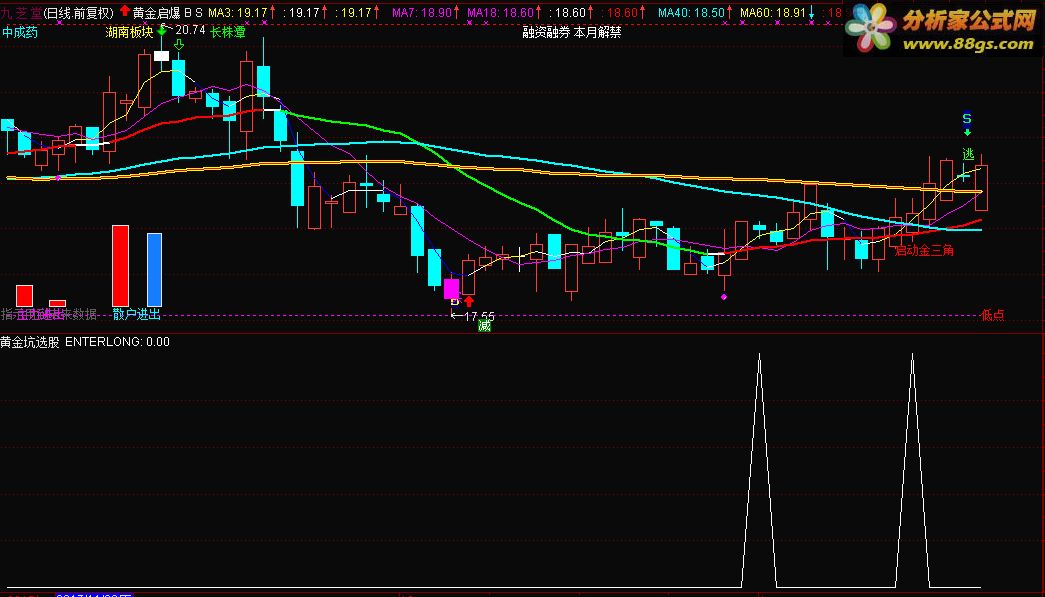
Task: Click the magenta diamond marker below the candle
Action: point(724,297)
